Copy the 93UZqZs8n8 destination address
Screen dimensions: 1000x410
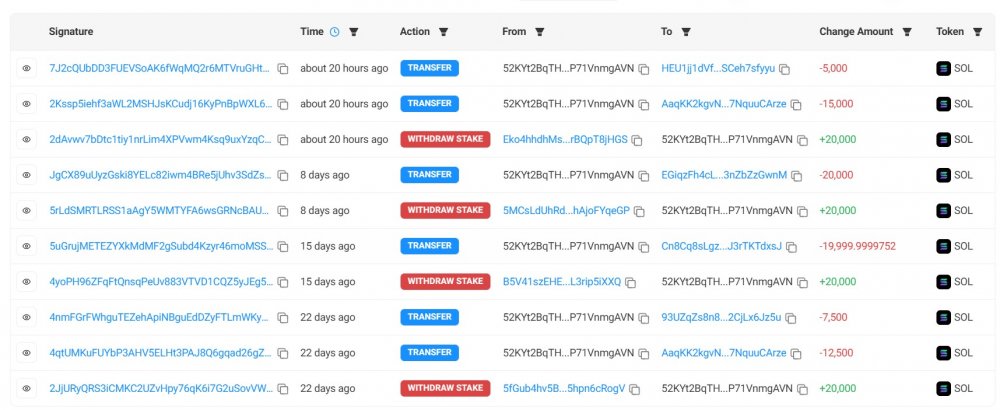pos(791,318)
